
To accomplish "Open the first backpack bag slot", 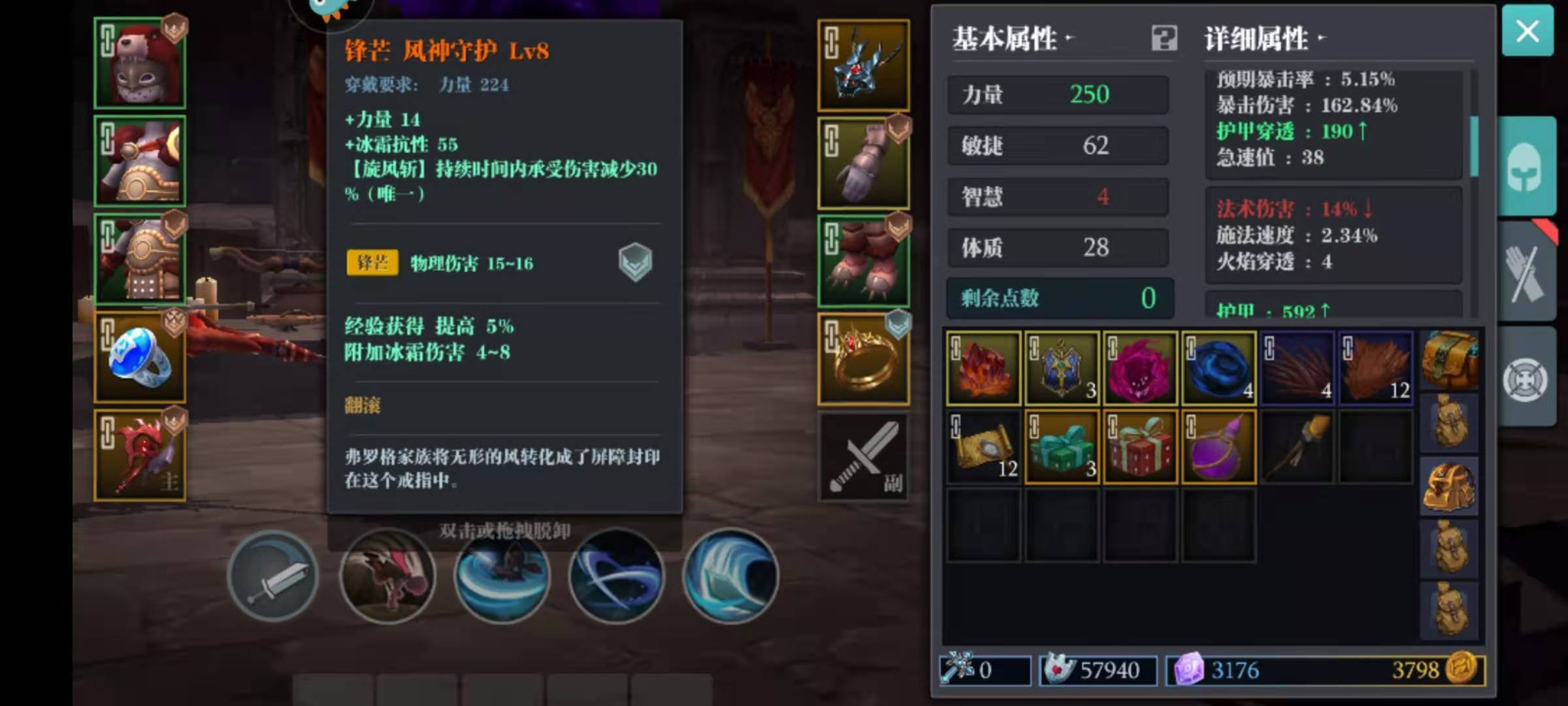I will [x=1450, y=361].
